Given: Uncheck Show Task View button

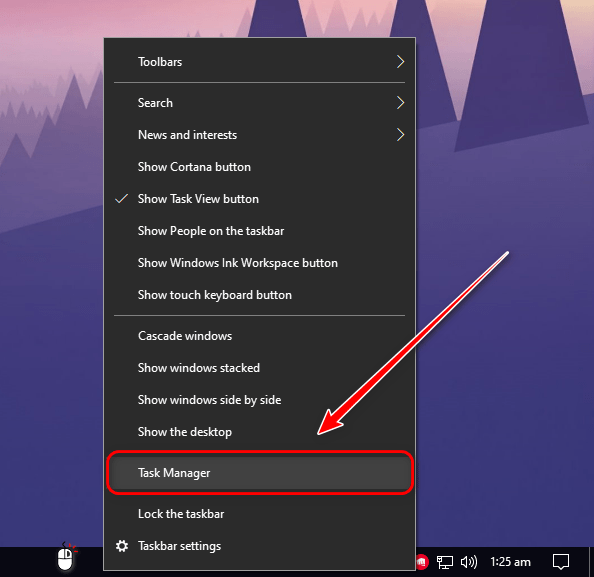Looking at the screenshot, I should tap(259, 199).
